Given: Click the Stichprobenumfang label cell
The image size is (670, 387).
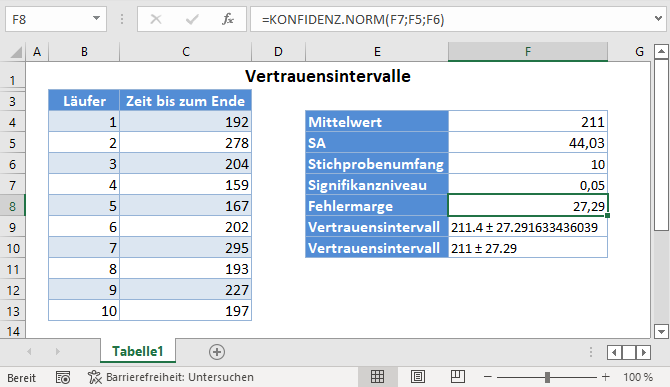Looking at the screenshot, I should (377, 164).
